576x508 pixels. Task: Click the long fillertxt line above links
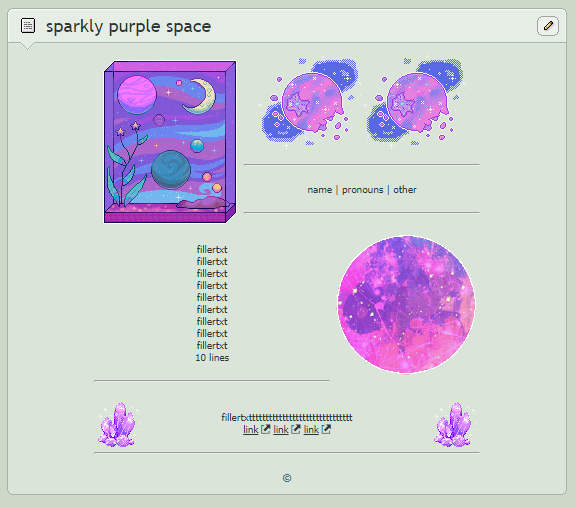coord(287,417)
